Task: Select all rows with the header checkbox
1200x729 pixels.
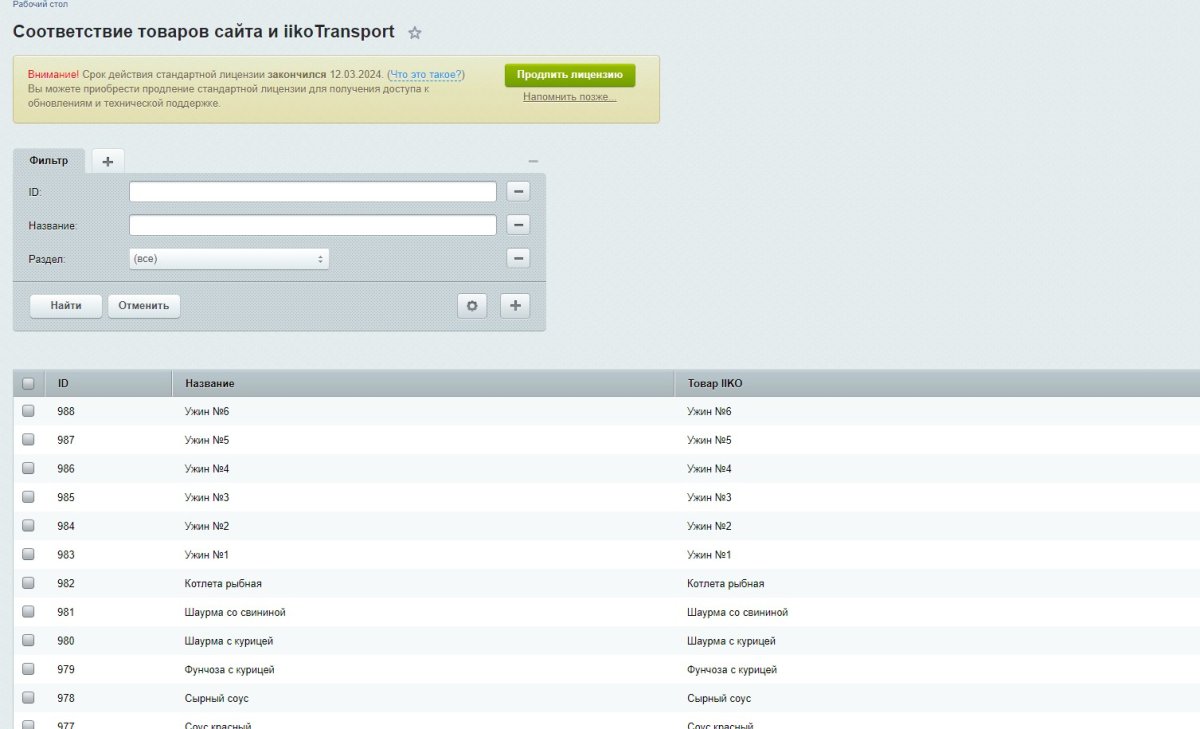Action: click(x=28, y=381)
